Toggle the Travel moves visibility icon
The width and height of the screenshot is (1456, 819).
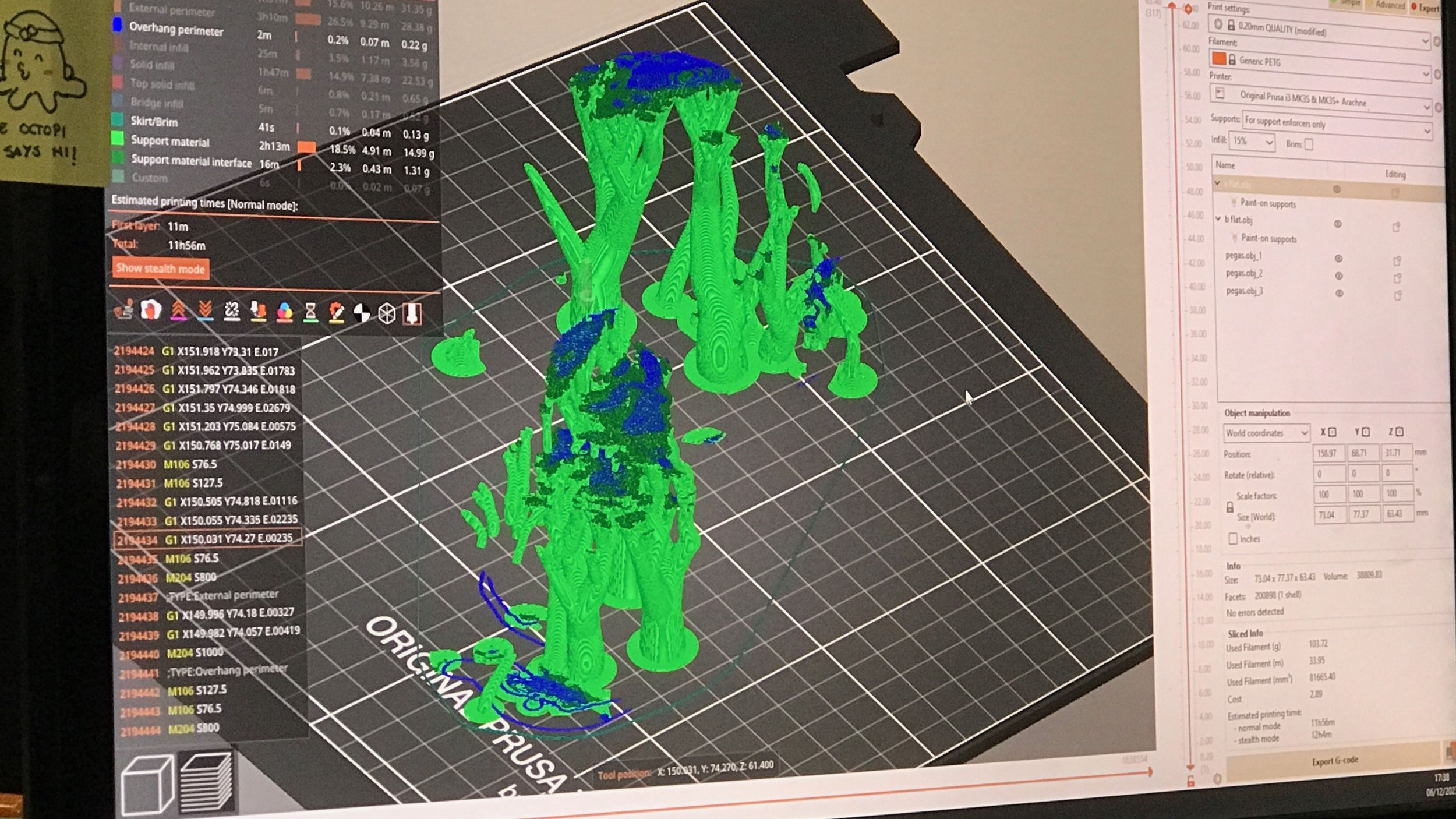pyautogui.click(x=125, y=309)
